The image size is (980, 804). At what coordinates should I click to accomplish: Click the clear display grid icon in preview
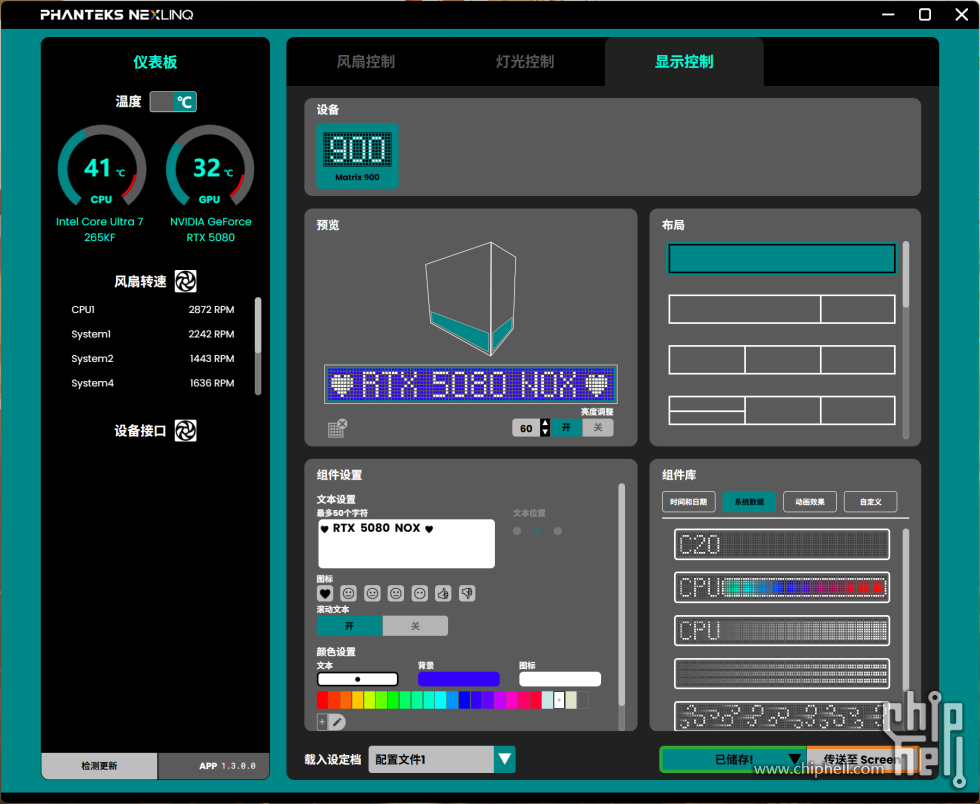(x=337, y=428)
